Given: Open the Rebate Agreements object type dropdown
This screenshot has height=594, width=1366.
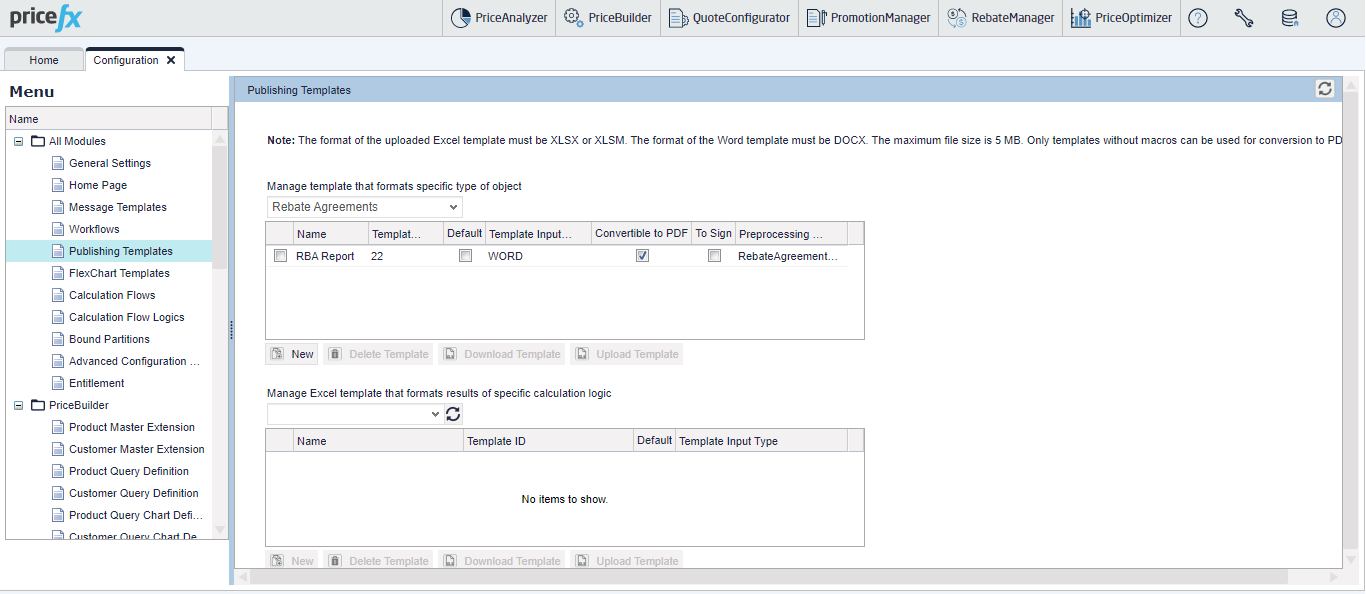Looking at the screenshot, I should coord(452,206).
